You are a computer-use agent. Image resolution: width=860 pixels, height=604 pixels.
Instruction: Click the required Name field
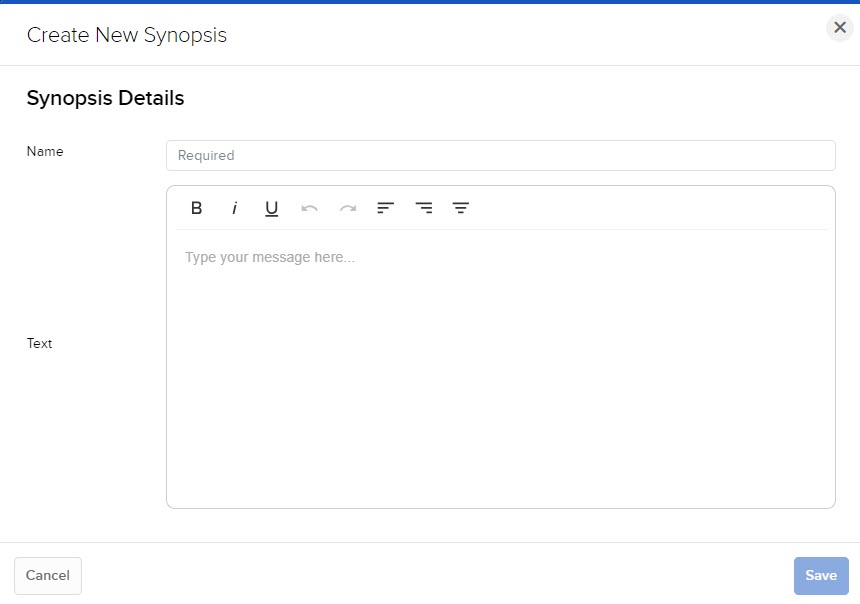(x=500, y=155)
